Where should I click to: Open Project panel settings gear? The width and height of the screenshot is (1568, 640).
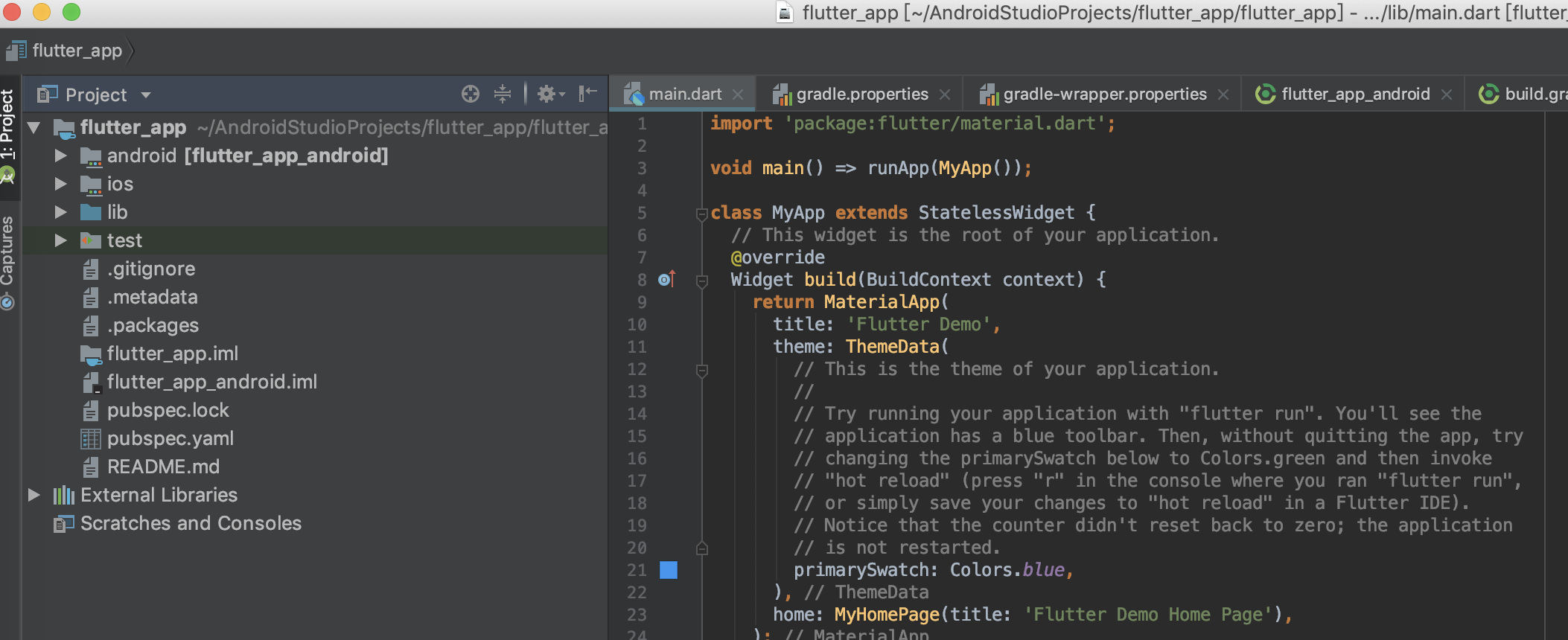pos(551,94)
